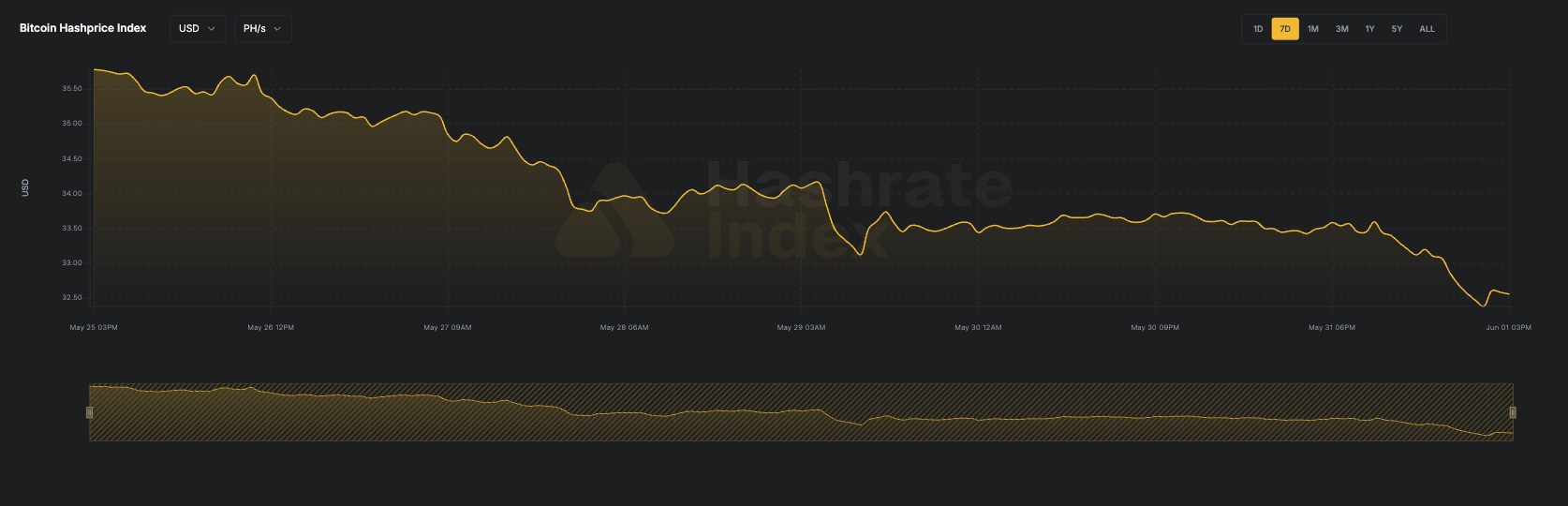Click the May 30 12AM axis label
This screenshot has height=506, width=1568.
978,328
